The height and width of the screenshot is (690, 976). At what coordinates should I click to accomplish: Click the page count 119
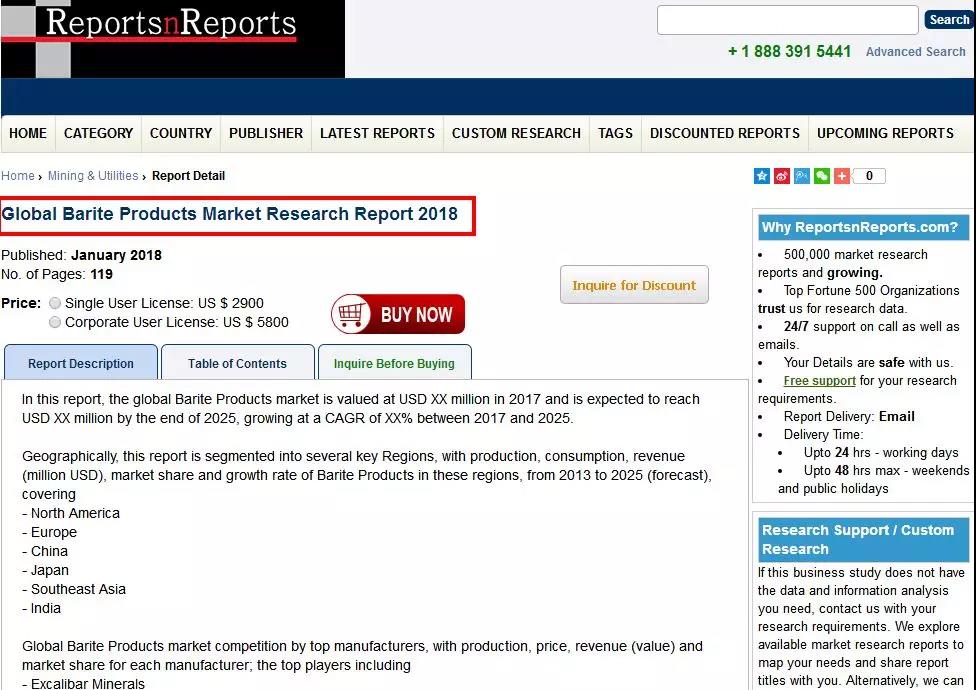coord(101,274)
